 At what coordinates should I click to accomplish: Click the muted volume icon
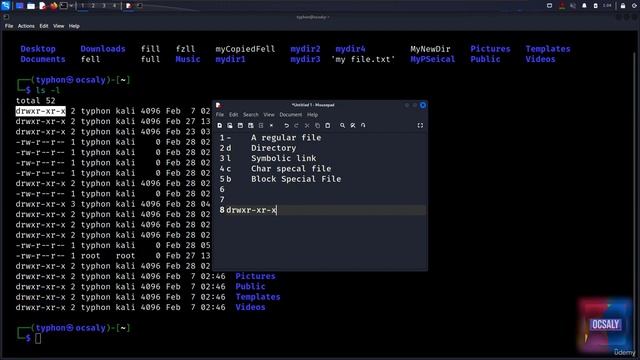point(573,6)
